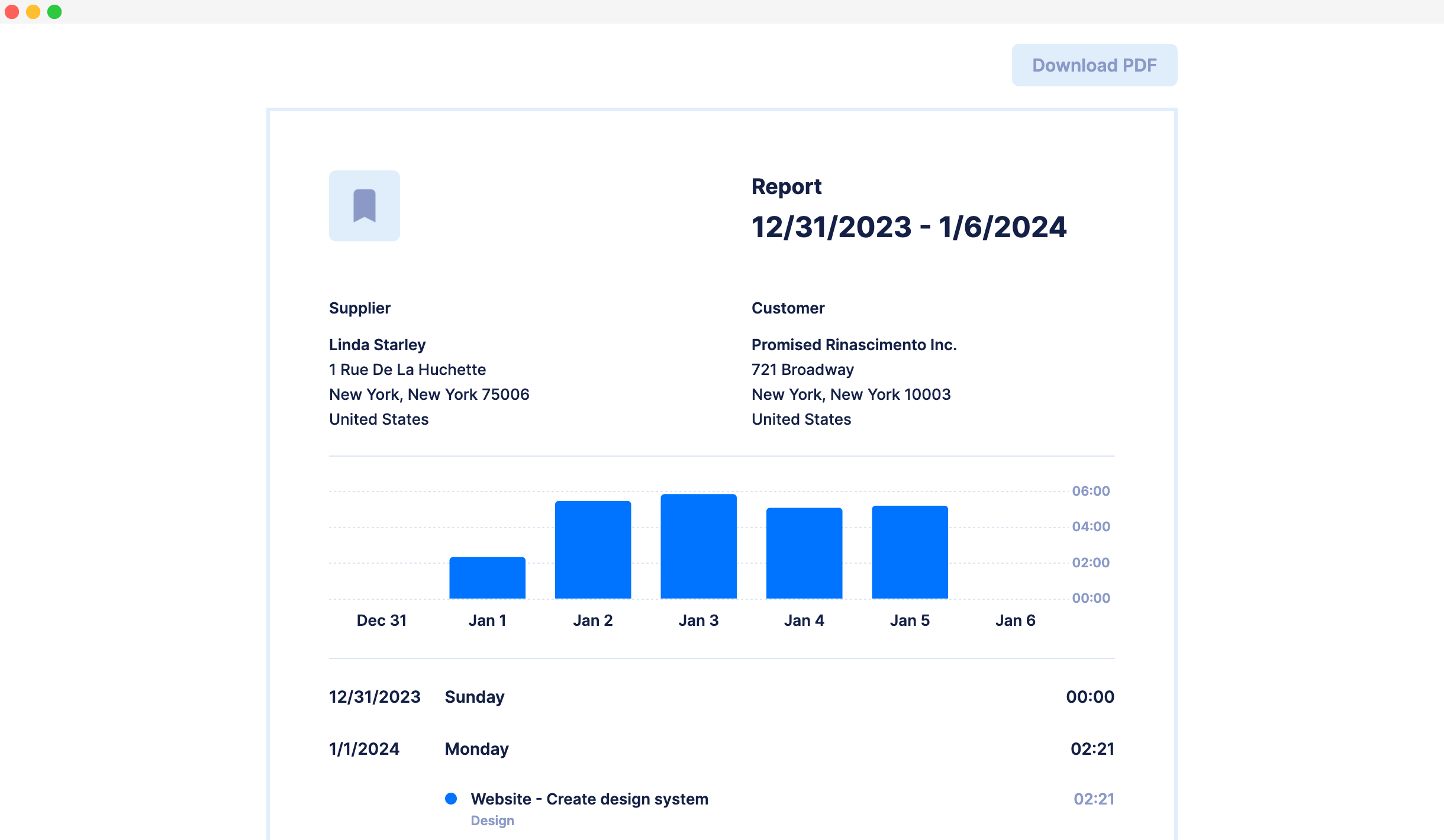Image resolution: width=1444 pixels, height=840 pixels.
Task: Click the Jan 3 chart label
Action: [698, 621]
